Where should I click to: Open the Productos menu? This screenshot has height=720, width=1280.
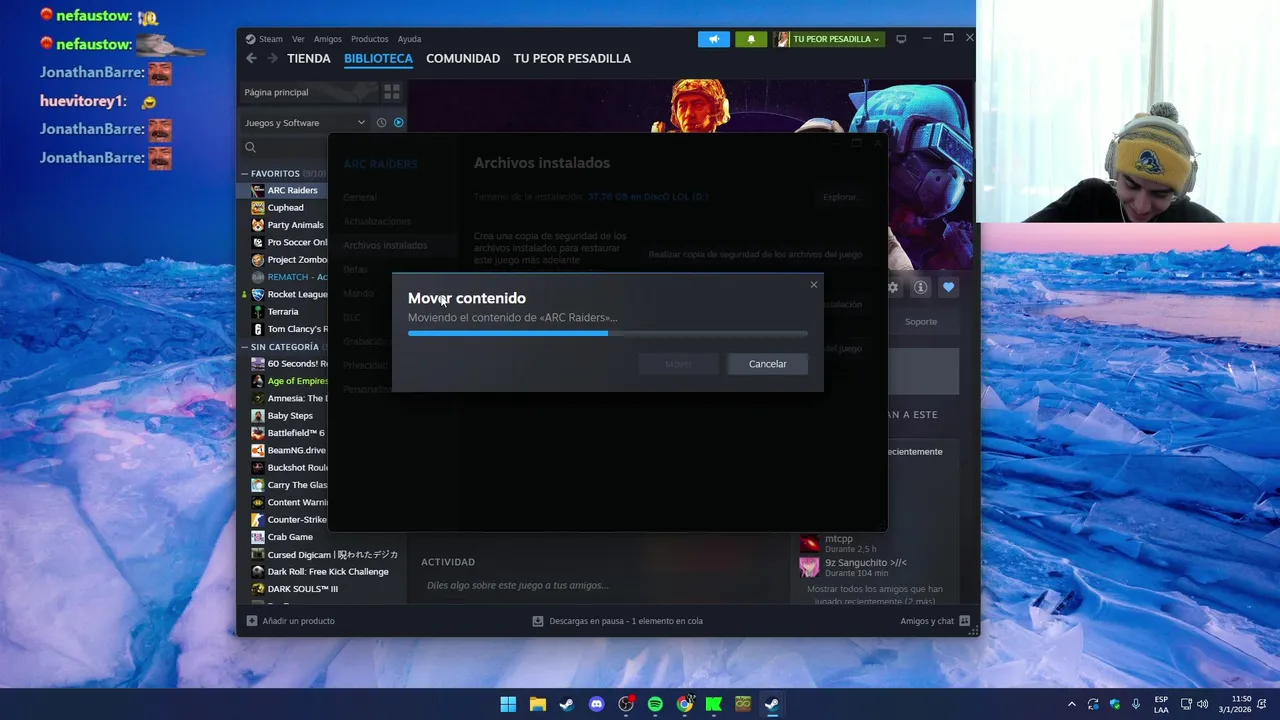[x=370, y=39]
